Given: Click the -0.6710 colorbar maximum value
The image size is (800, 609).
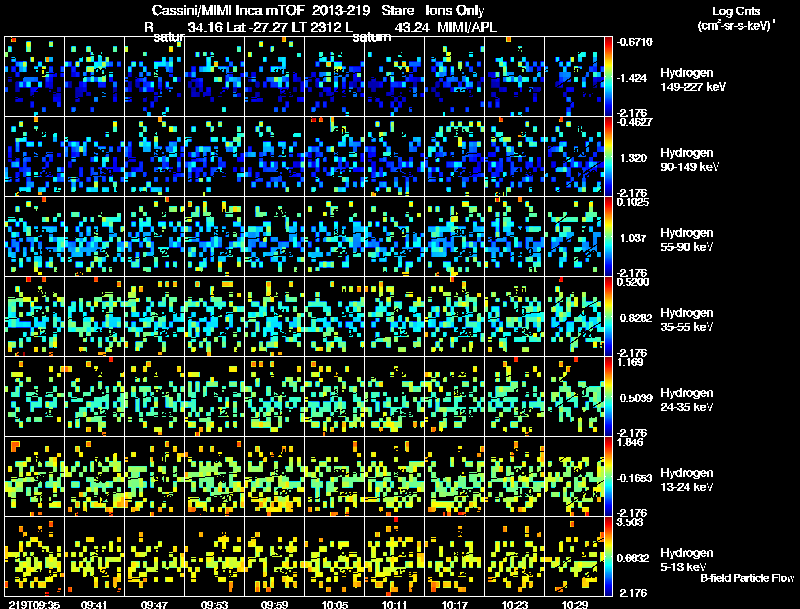Looking at the screenshot, I should (635, 42).
